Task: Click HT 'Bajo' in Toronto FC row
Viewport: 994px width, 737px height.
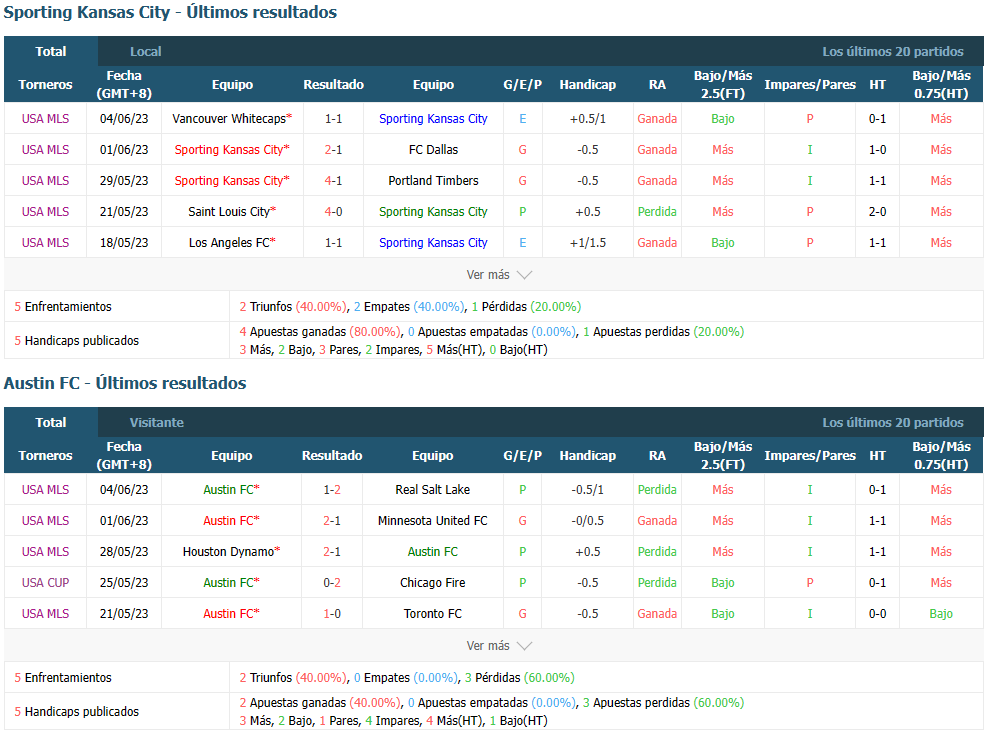Action: 941,613
